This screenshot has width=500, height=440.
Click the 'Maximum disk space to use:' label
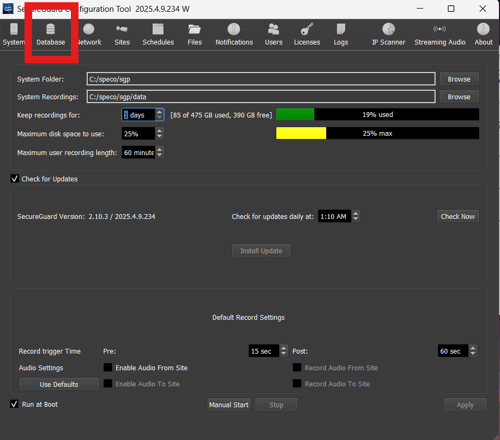click(x=61, y=134)
